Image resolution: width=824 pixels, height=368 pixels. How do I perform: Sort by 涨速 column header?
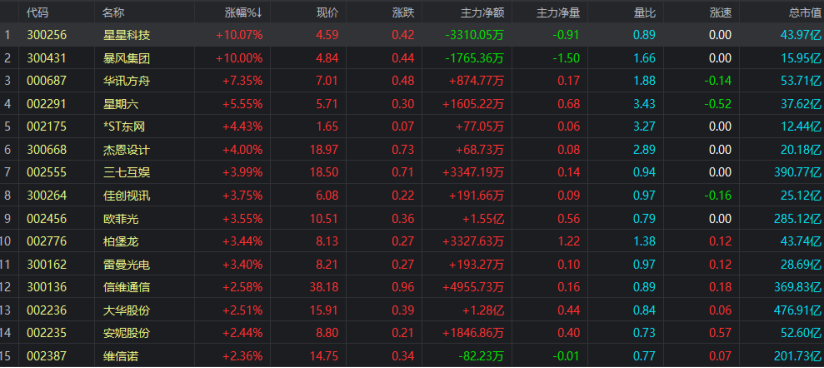pos(720,12)
